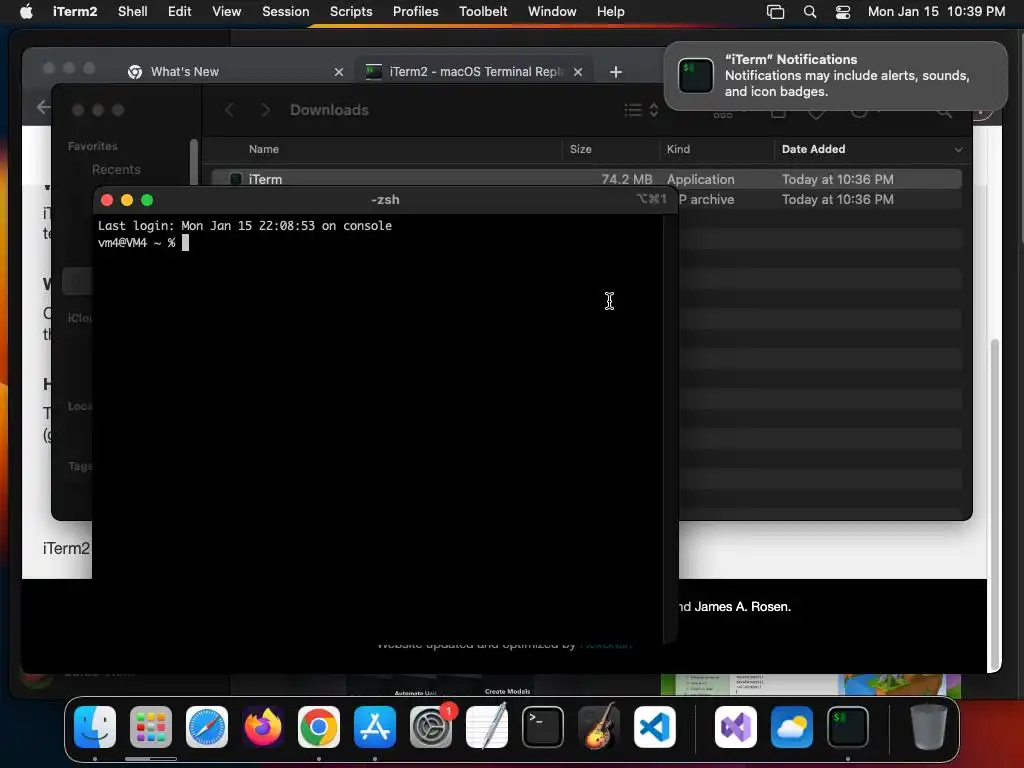This screenshot has height=768, width=1024.
Task: Open Finder from the Dock
Action: [95, 727]
